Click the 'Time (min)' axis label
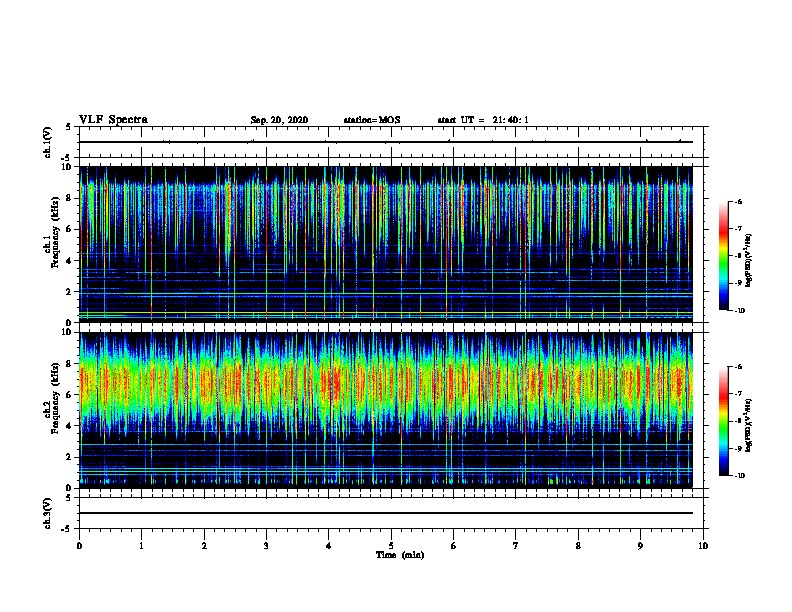Screen dimensions: 792x612 coord(400,555)
